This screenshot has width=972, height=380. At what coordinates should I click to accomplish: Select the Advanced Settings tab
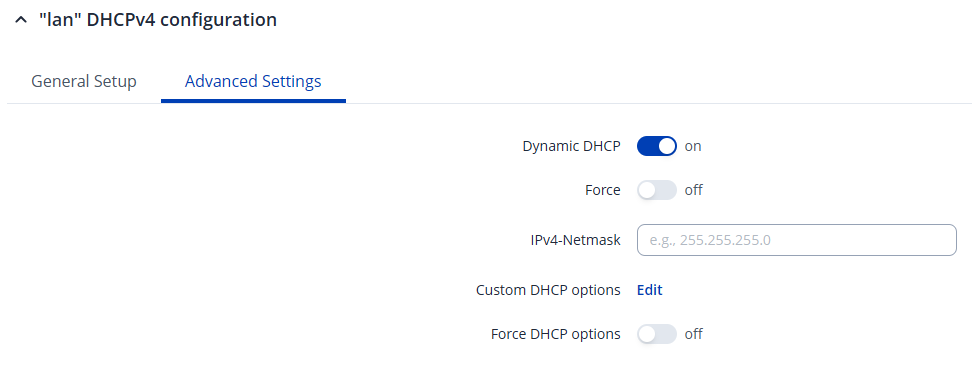pyautogui.click(x=253, y=81)
